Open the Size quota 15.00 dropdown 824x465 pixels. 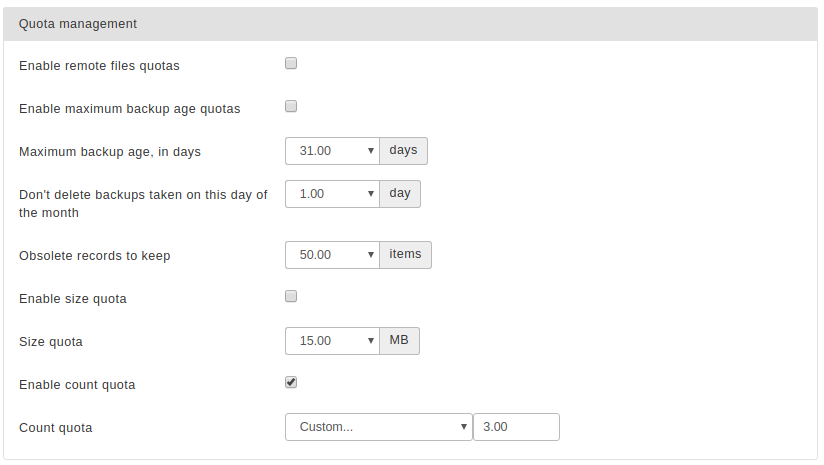click(x=332, y=341)
